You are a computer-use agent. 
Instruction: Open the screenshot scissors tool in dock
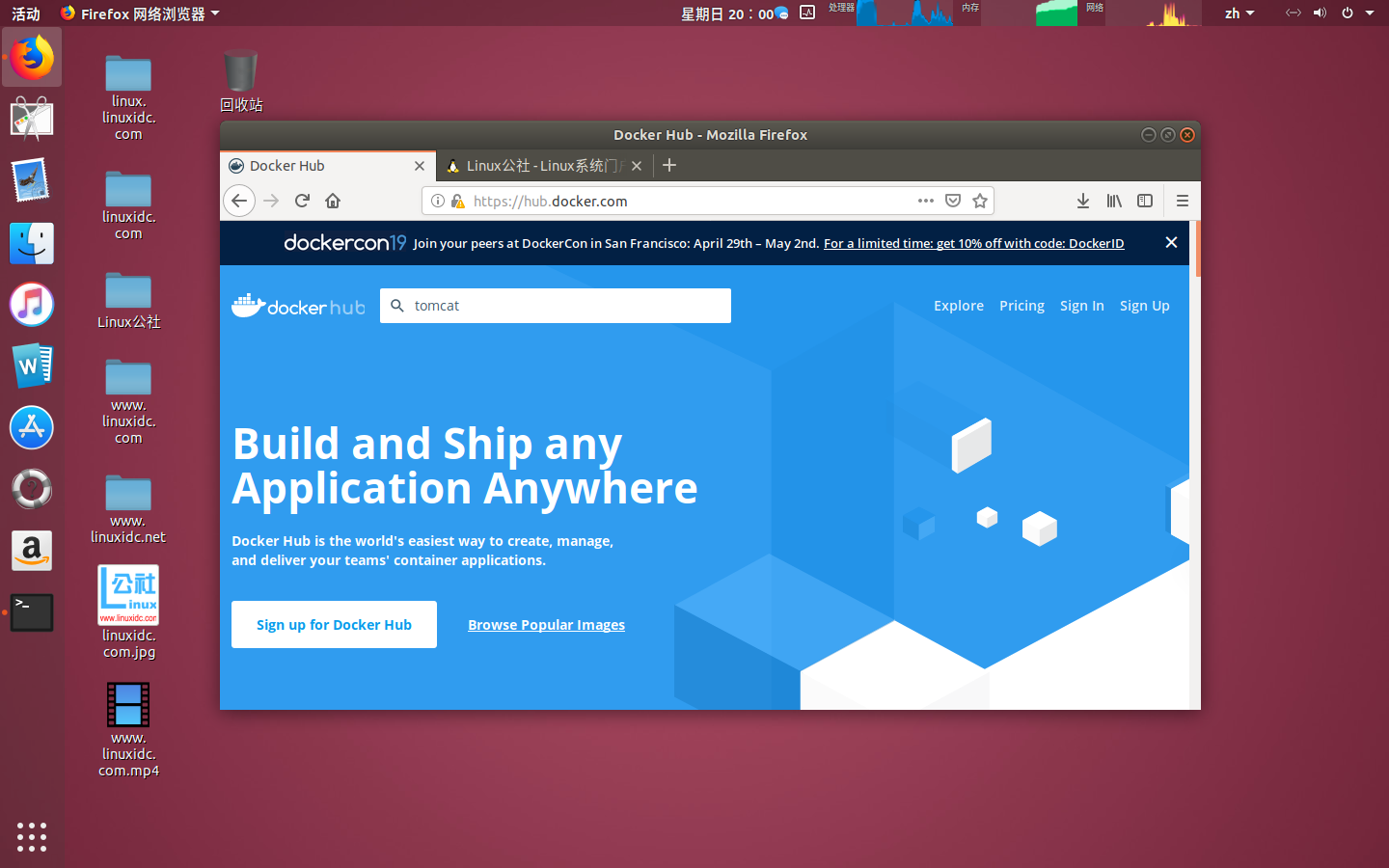[x=32, y=120]
